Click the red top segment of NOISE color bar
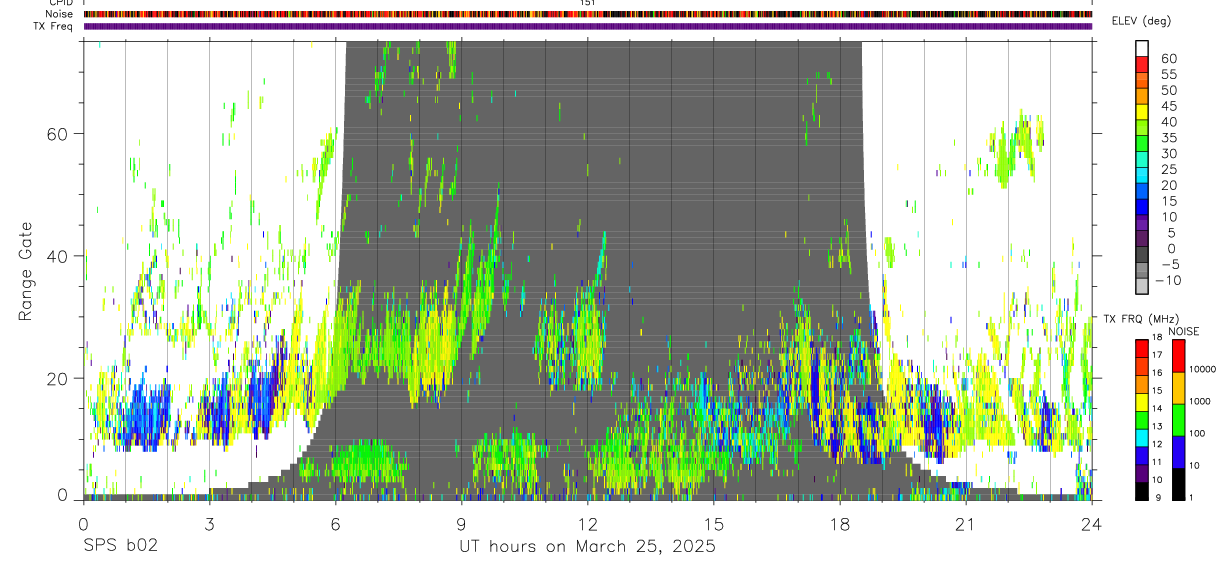The width and height of the screenshot is (1228, 567). 1178,355
